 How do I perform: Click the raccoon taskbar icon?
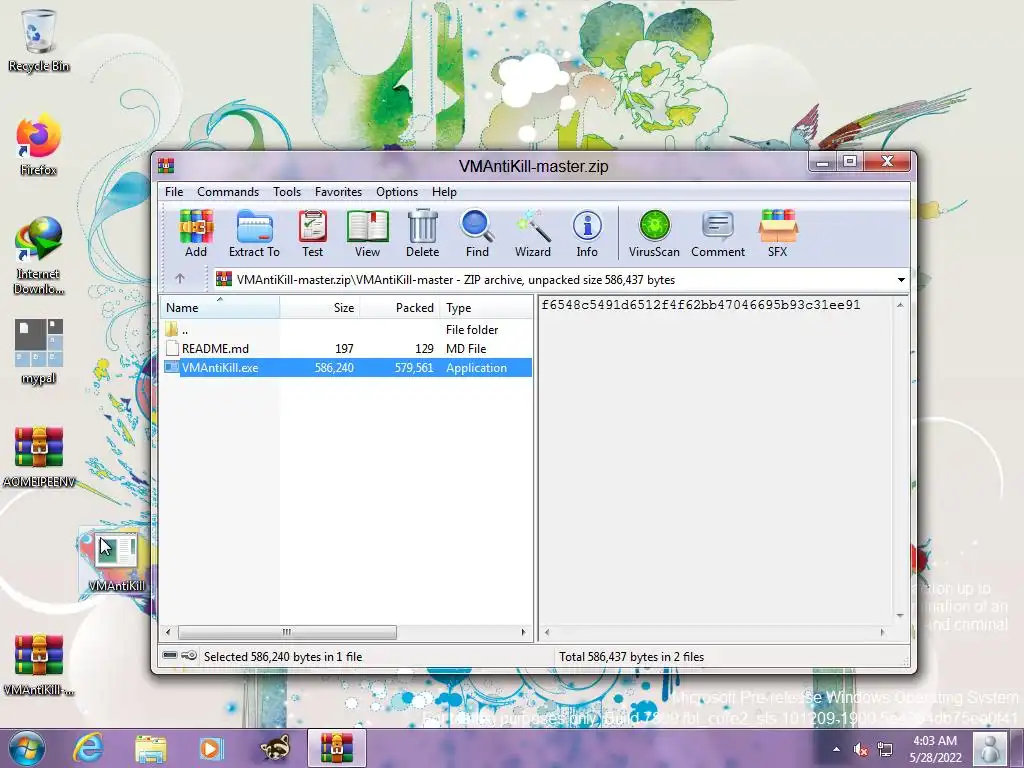[275, 748]
